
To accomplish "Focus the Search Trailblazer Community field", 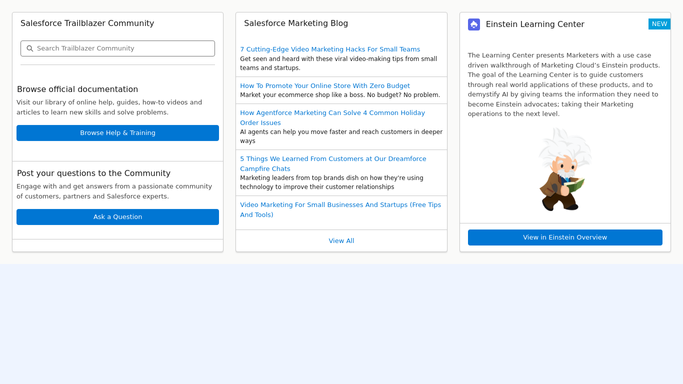I will coord(118,48).
